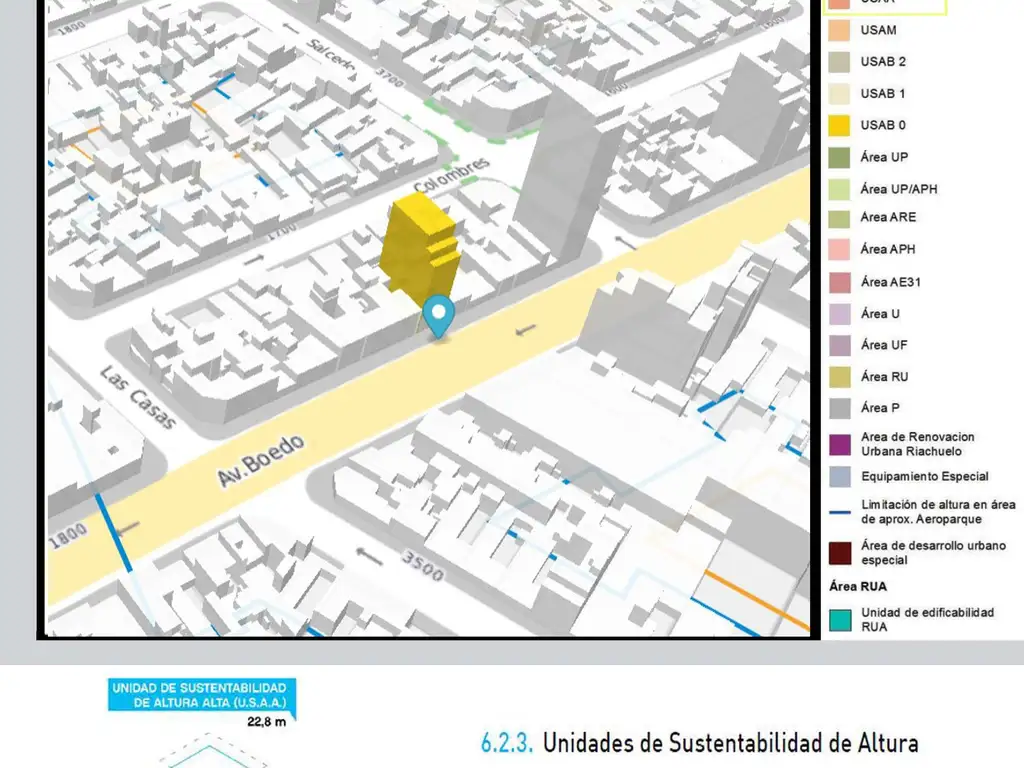1024x768 pixels.
Task: Click the 'Equipamiento Especial' legend text
Action: tap(925, 476)
